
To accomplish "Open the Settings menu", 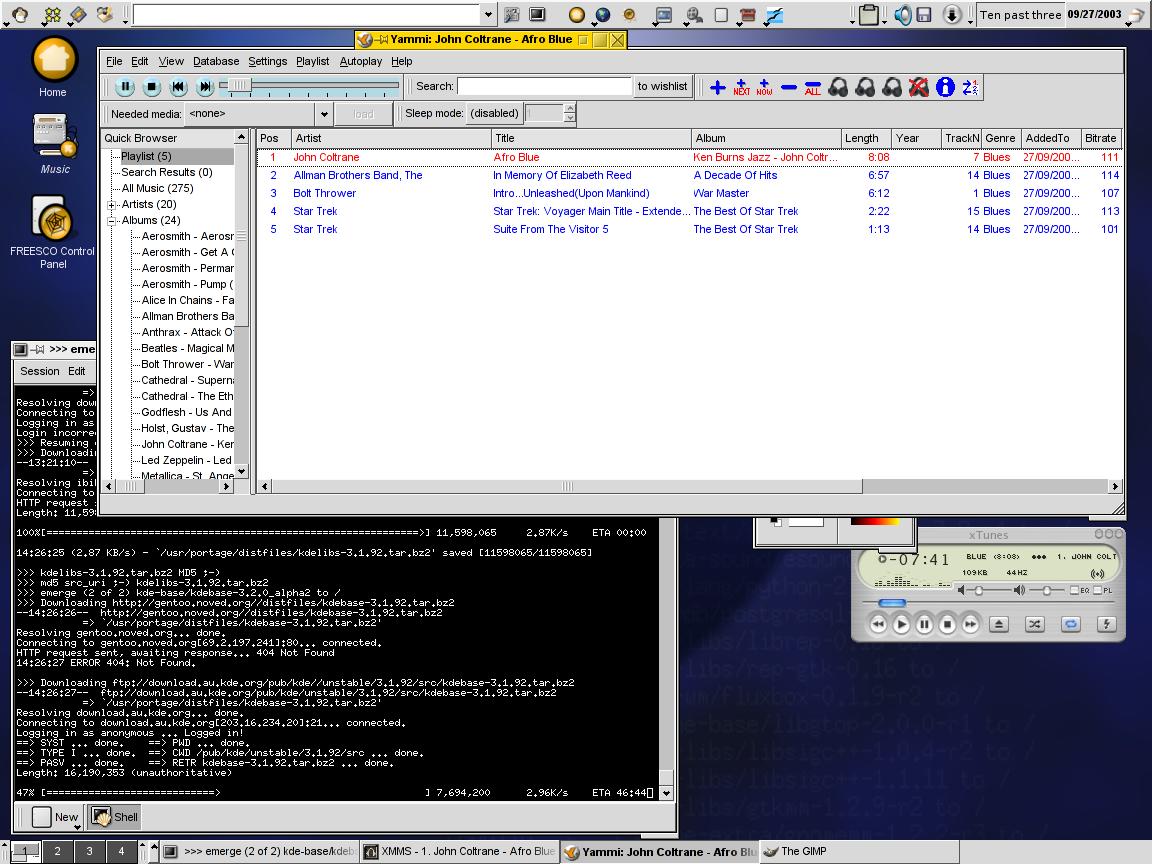I will 267,62.
